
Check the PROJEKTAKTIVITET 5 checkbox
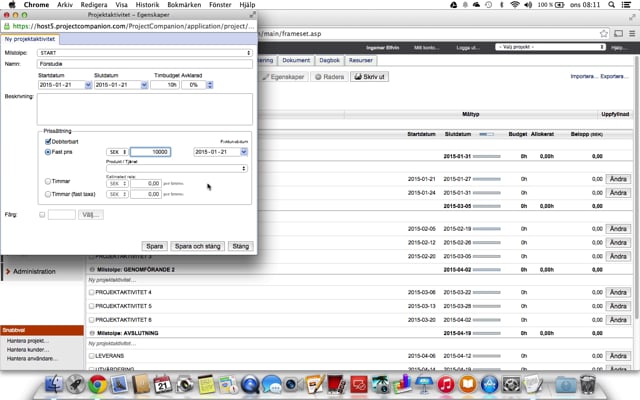point(91,306)
